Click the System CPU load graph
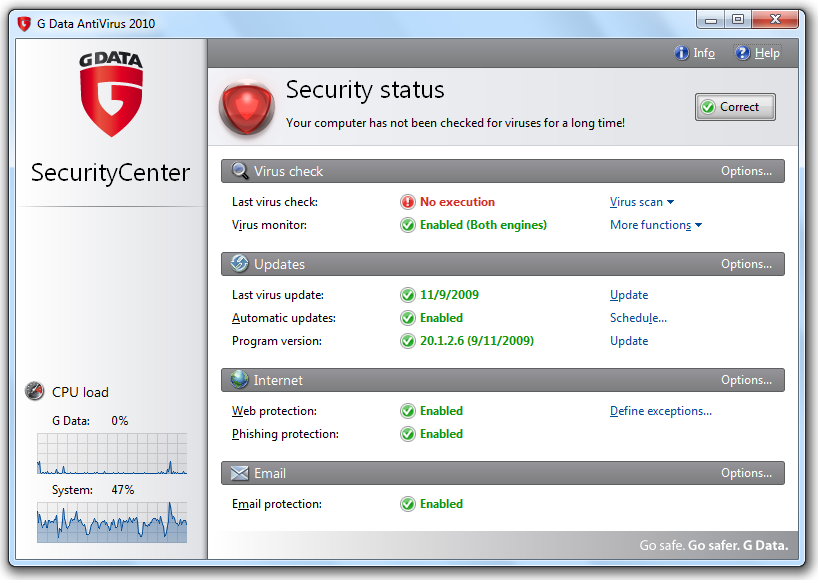This screenshot has width=819, height=583. click(112, 522)
